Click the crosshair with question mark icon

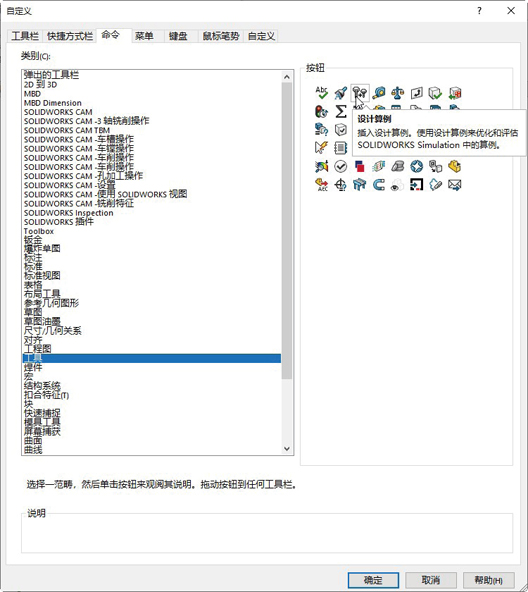341,185
